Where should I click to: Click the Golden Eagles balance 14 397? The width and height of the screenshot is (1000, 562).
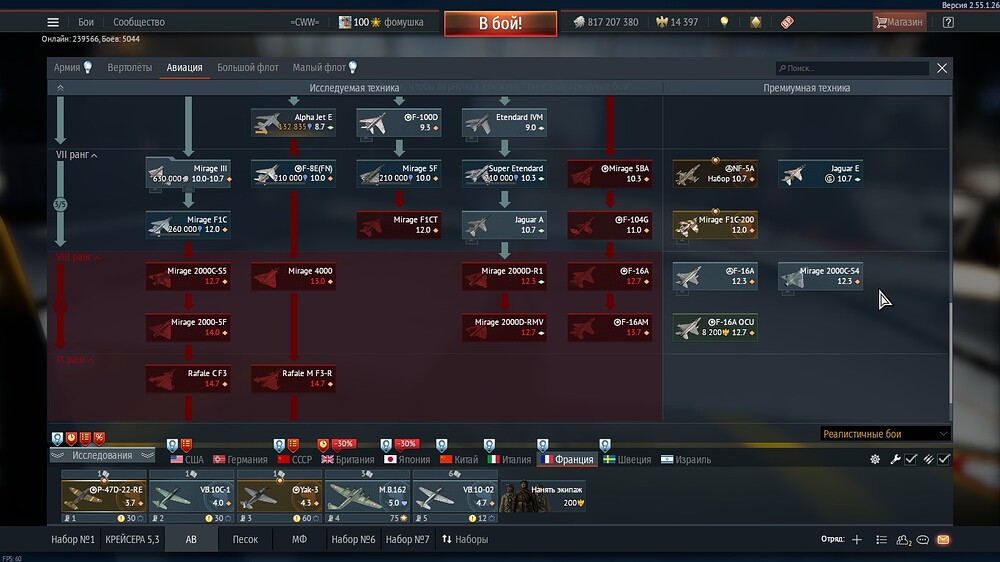point(676,22)
